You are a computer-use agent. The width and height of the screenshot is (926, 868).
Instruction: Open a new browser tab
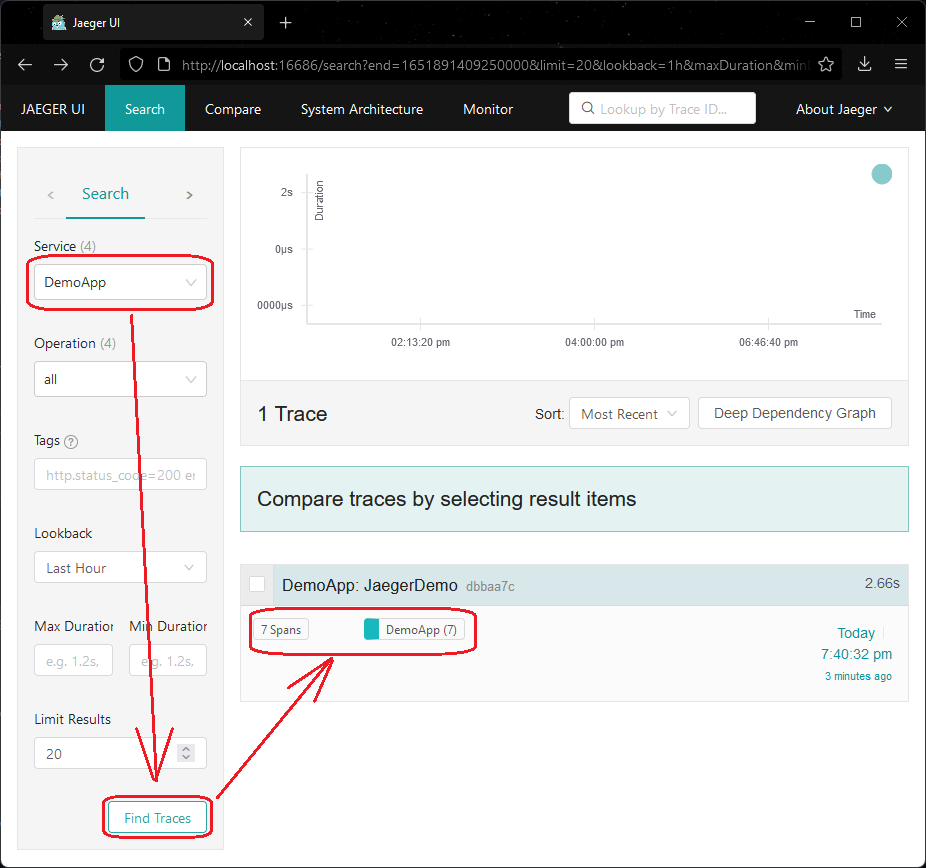pyautogui.click(x=285, y=22)
